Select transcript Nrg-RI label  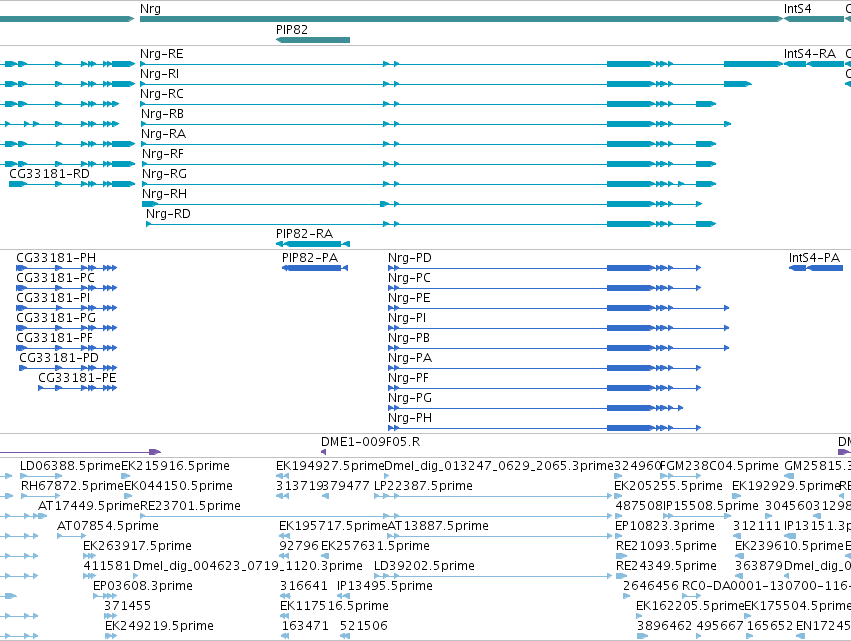click(x=160, y=74)
